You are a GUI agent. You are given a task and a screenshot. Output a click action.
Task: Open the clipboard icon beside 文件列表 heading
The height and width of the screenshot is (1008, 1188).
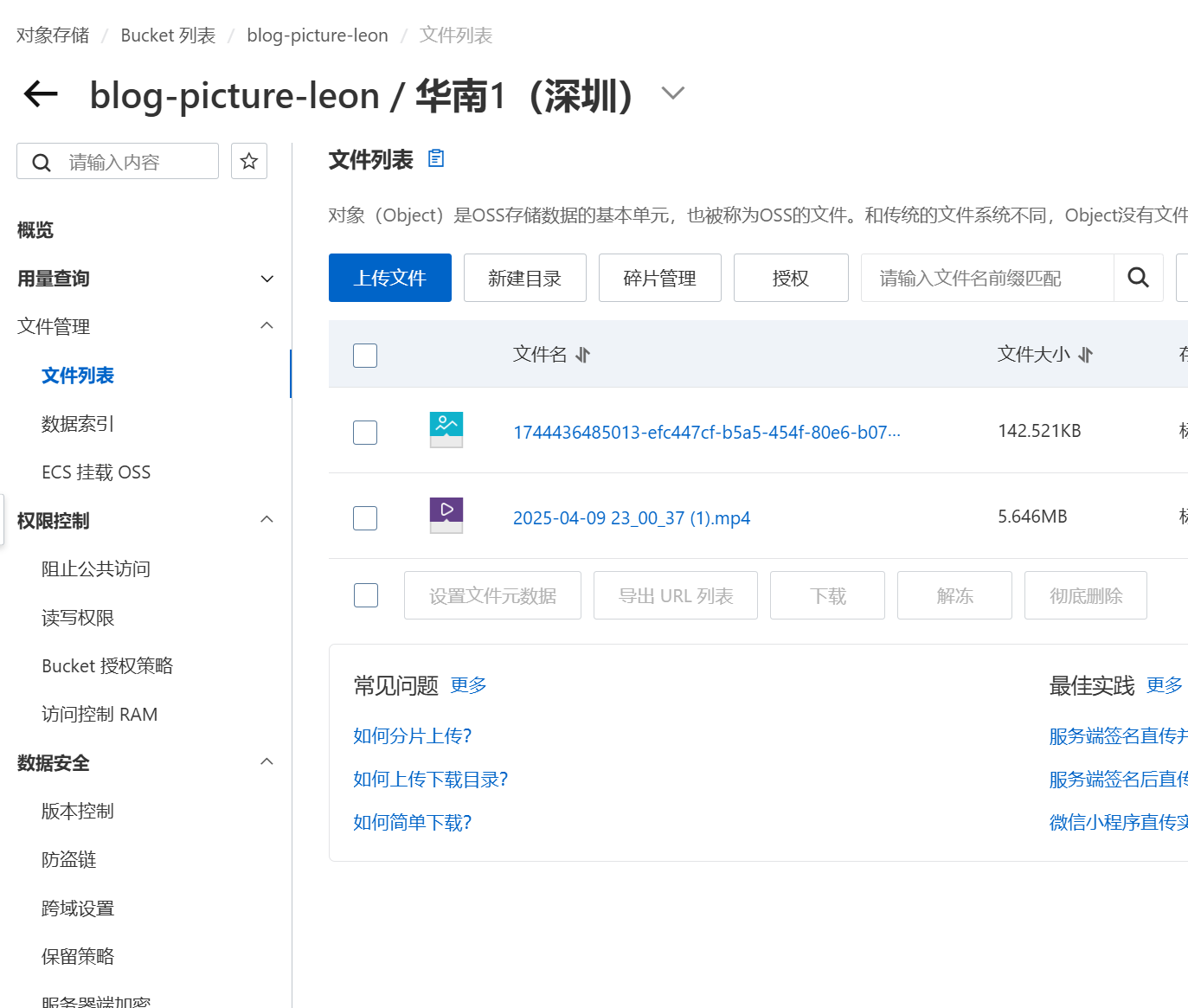pyautogui.click(x=436, y=158)
